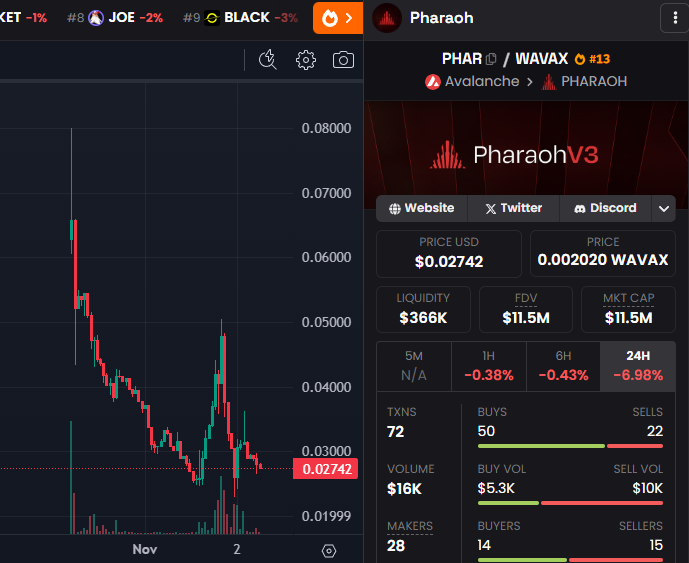Click the VOLUME value $16K

click(x=404, y=489)
